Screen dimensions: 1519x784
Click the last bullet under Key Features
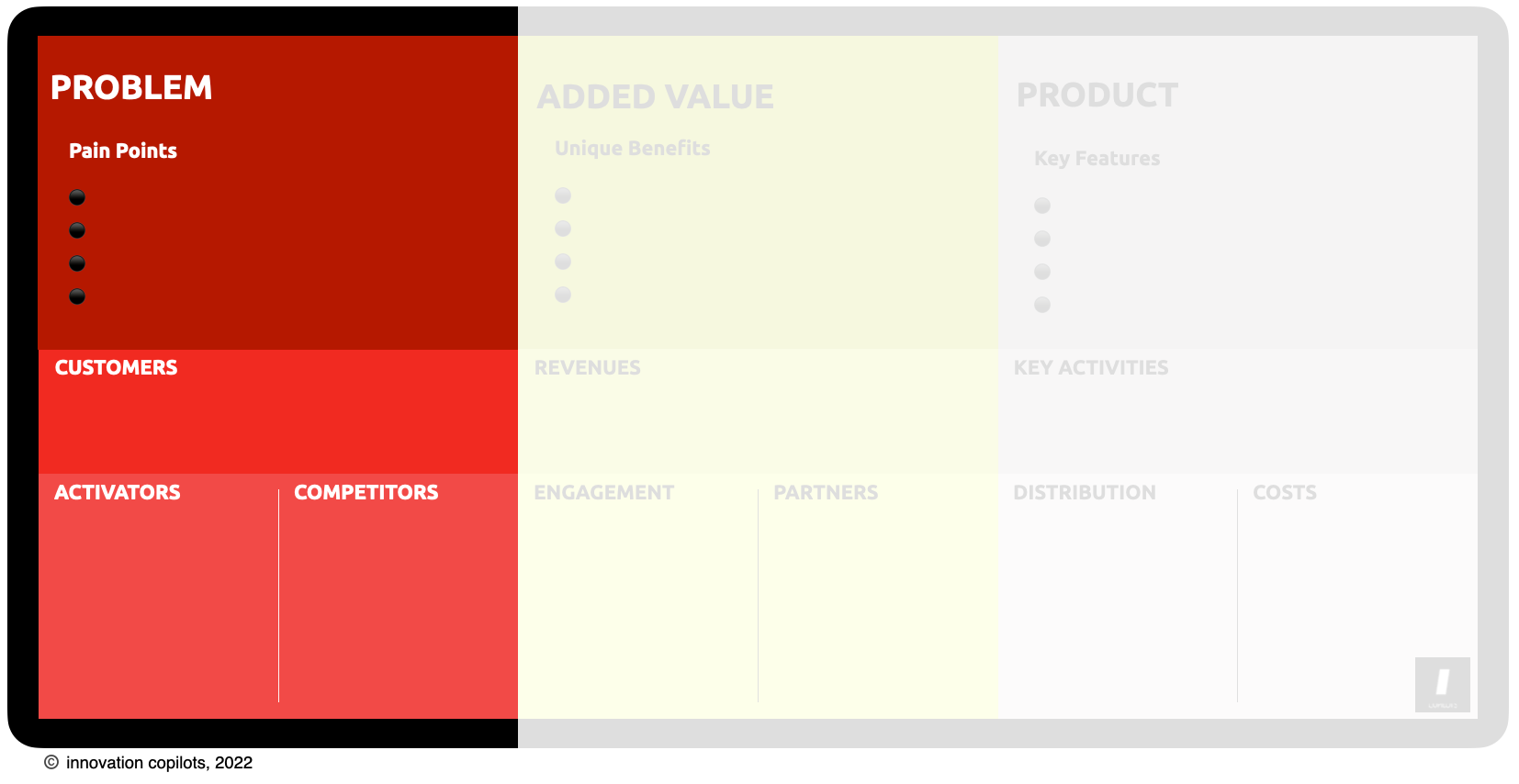point(1042,305)
